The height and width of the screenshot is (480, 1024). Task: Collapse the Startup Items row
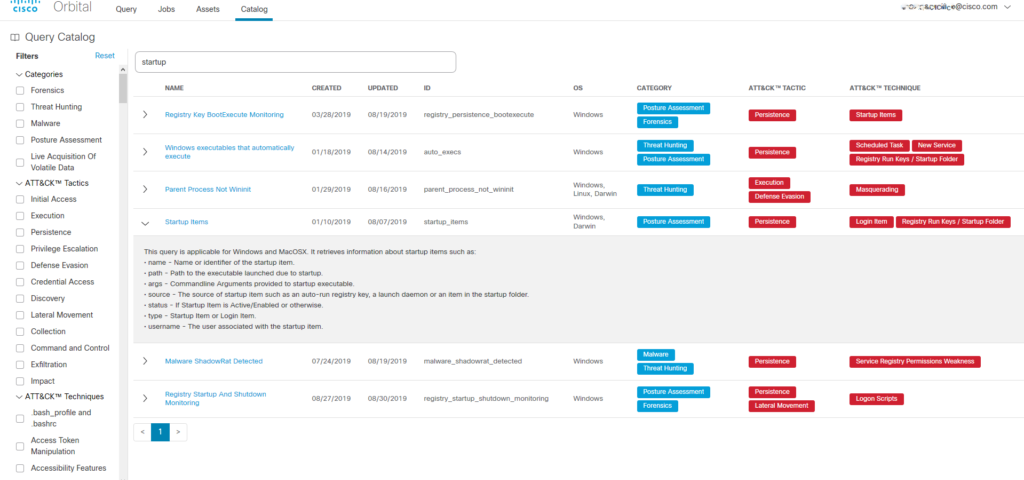145,222
